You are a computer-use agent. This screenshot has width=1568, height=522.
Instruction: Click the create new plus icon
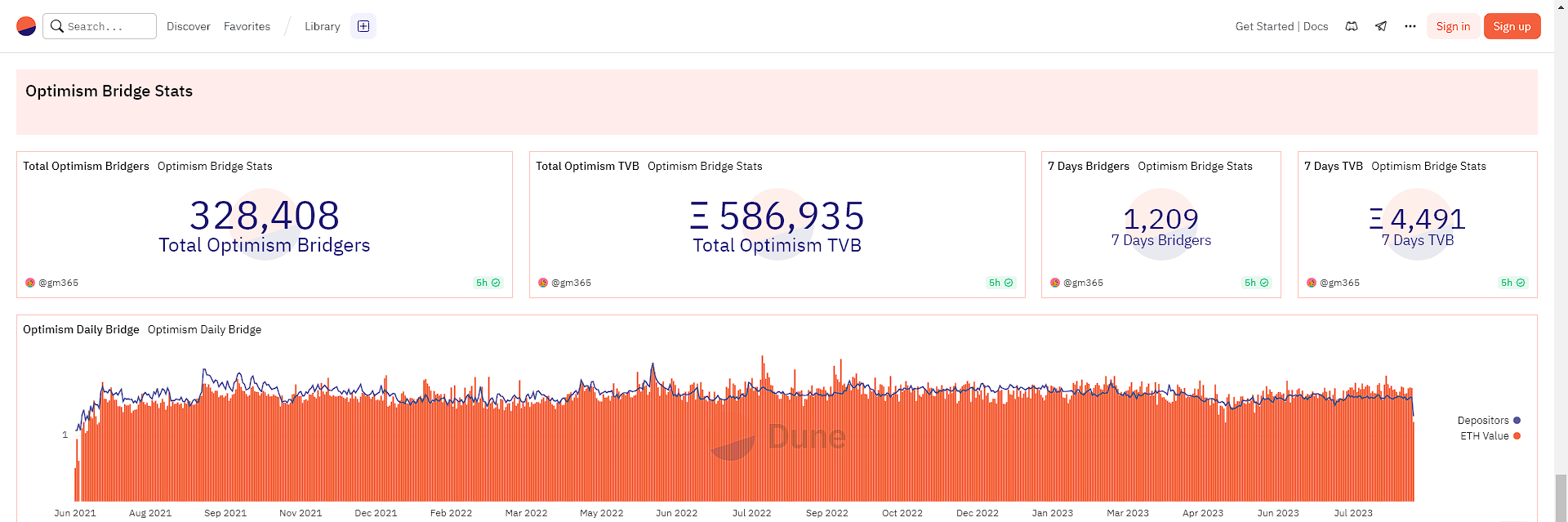363,26
